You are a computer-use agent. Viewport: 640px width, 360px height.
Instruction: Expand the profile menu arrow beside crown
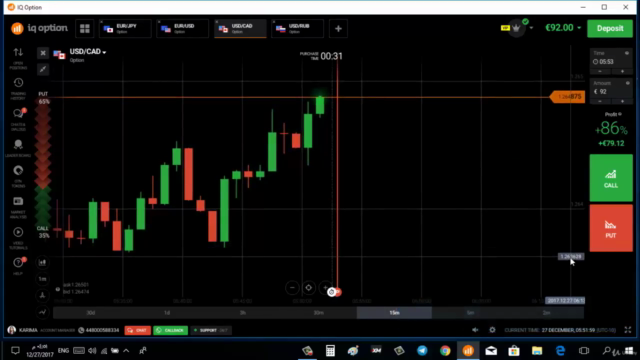[x=531, y=28]
